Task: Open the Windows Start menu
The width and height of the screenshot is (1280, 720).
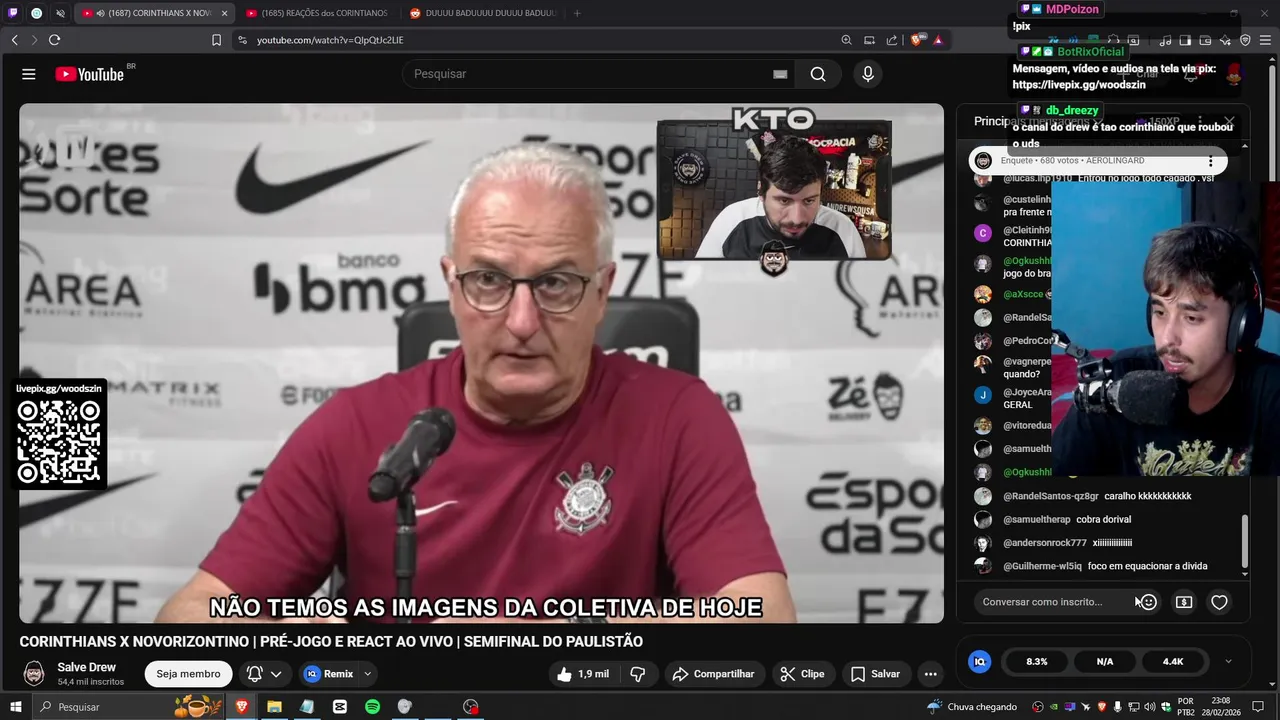Action: (x=15, y=707)
